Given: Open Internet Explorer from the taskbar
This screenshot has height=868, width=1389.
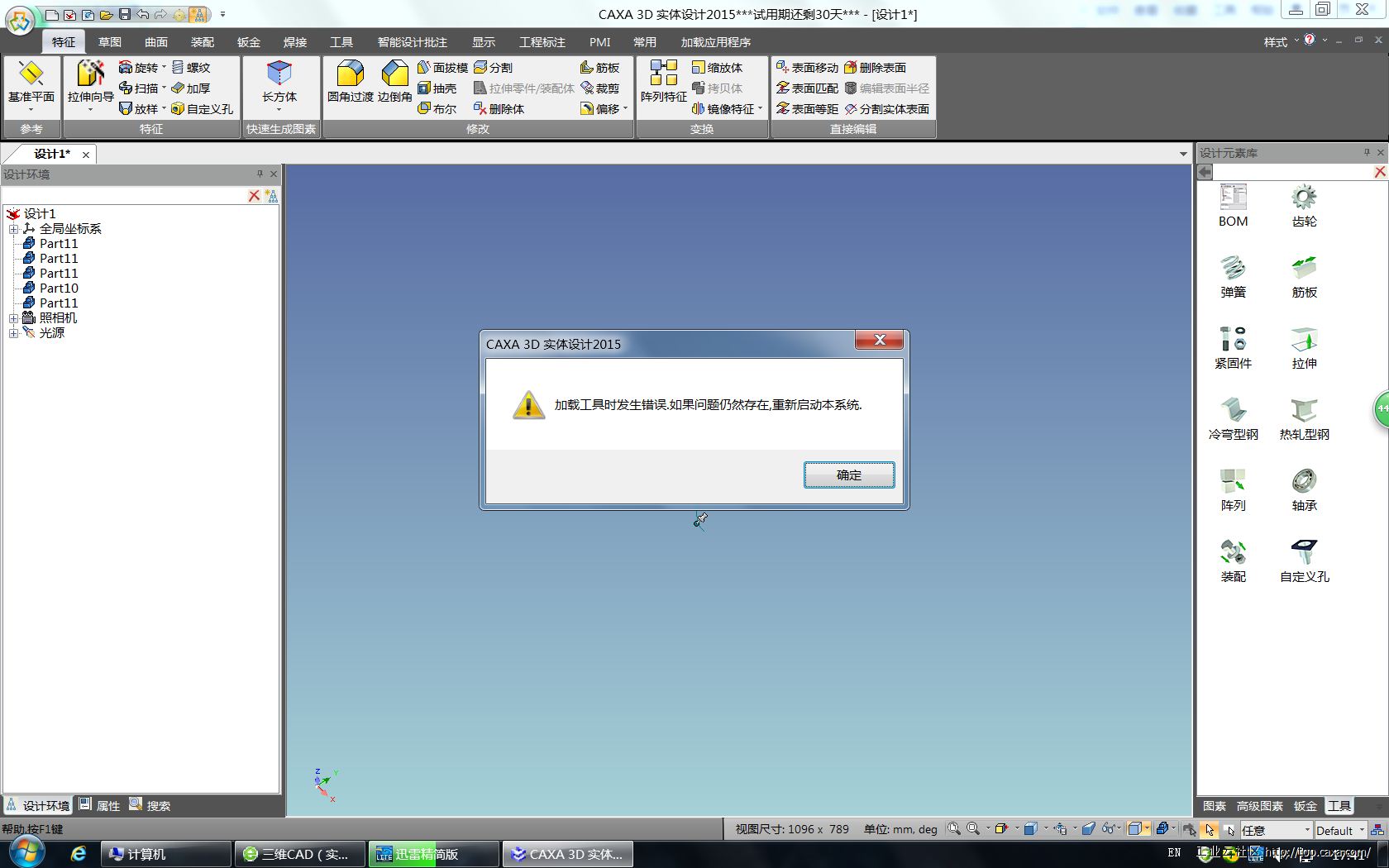Looking at the screenshot, I should [78, 854].
